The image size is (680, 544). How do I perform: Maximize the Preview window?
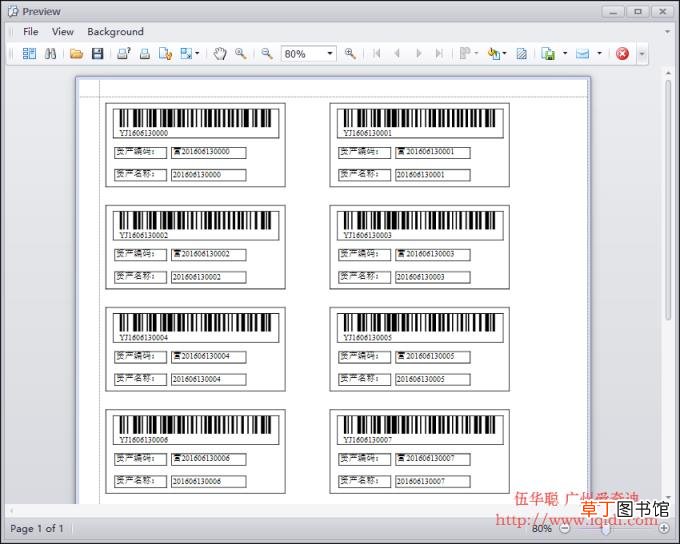(638, 12)
